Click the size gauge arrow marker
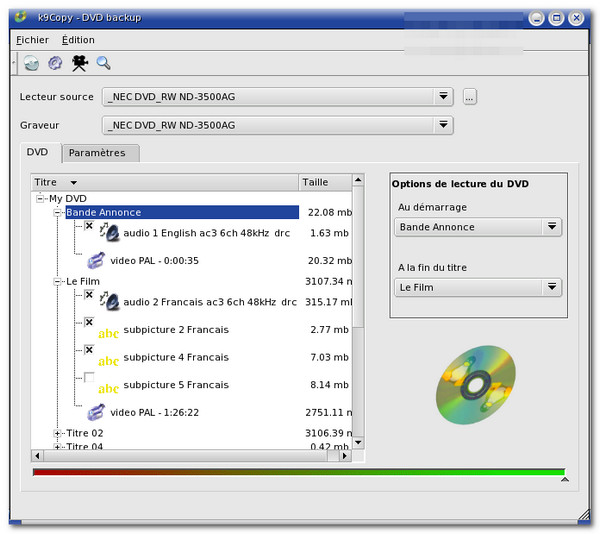Screen dimensions: 600x534 point(565,479)
